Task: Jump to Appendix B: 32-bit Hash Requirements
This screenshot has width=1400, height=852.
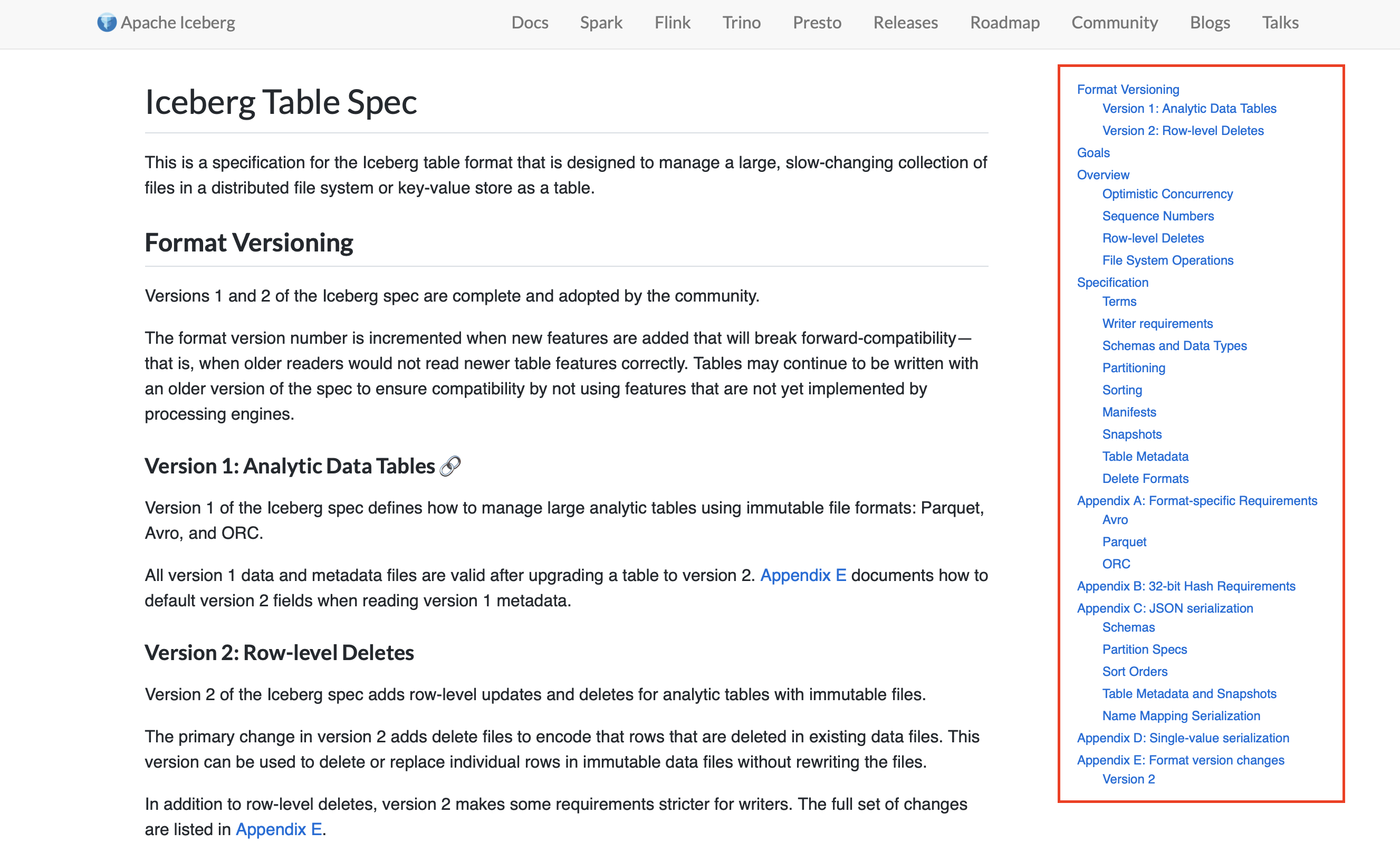Action: (x=1185, y=586)
